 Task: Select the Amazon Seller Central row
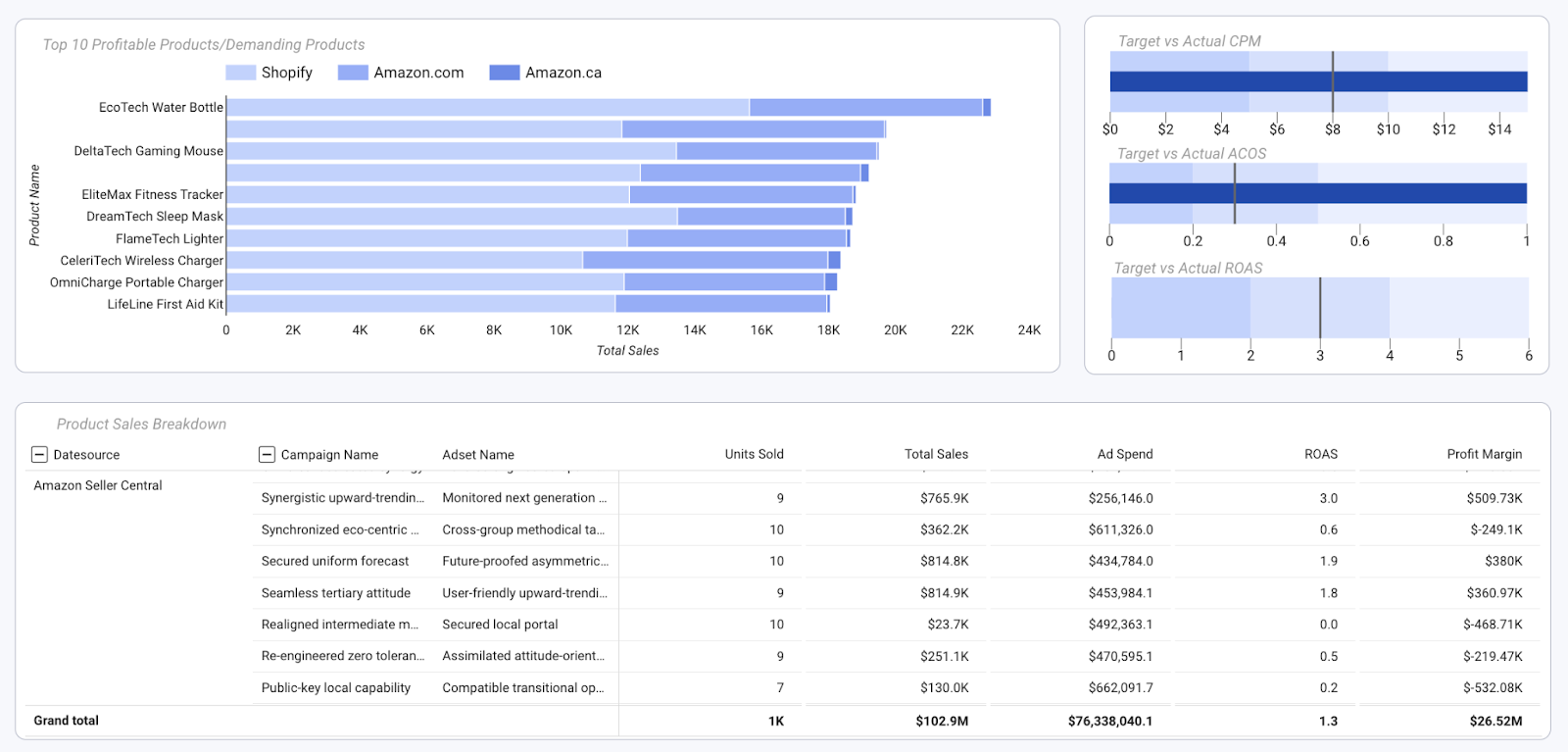98,485
